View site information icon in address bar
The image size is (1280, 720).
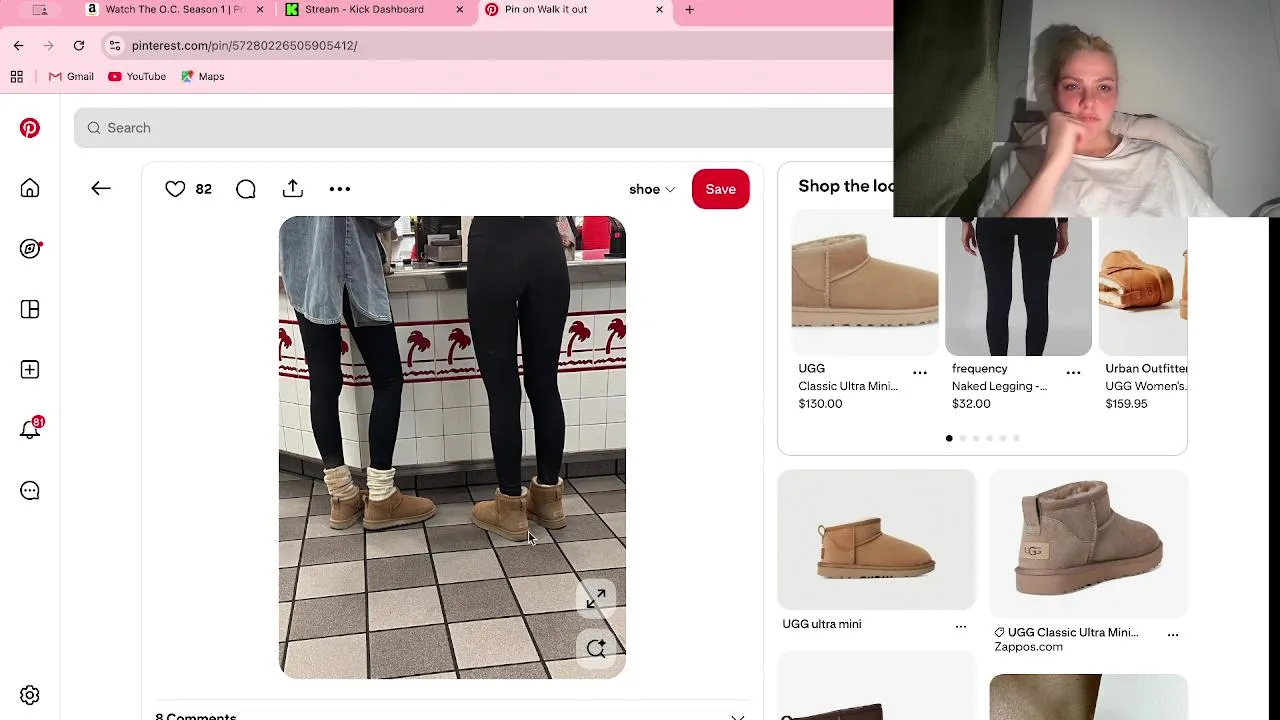tap(115, 45)
